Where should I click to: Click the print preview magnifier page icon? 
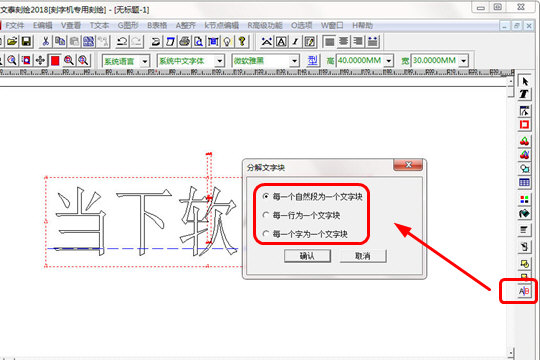click(199, 42)
